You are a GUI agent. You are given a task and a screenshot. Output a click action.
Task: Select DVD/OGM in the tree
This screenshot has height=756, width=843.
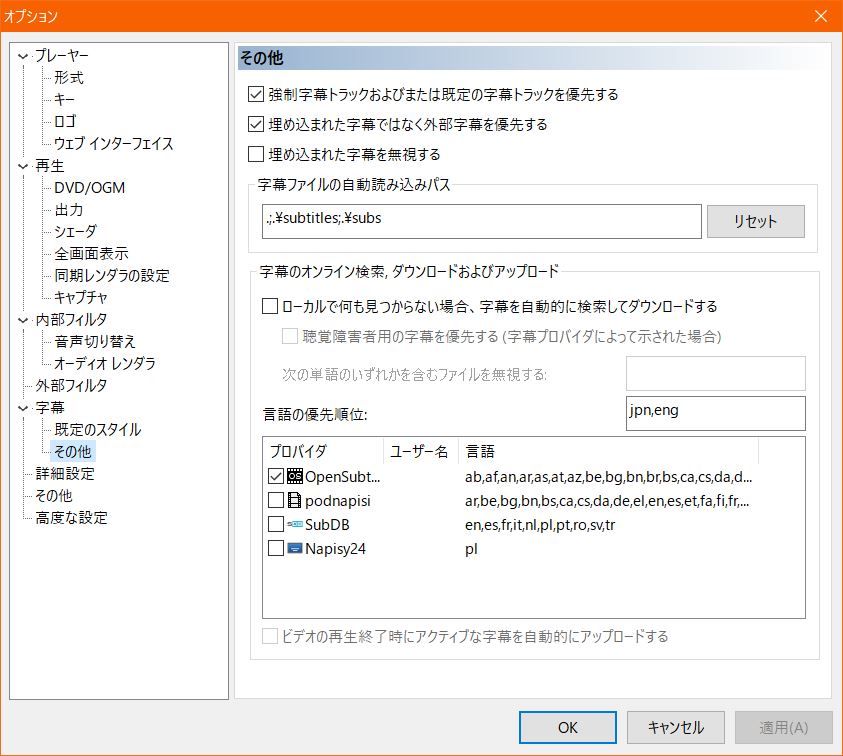pyautogui.click(x=89, y=188)
